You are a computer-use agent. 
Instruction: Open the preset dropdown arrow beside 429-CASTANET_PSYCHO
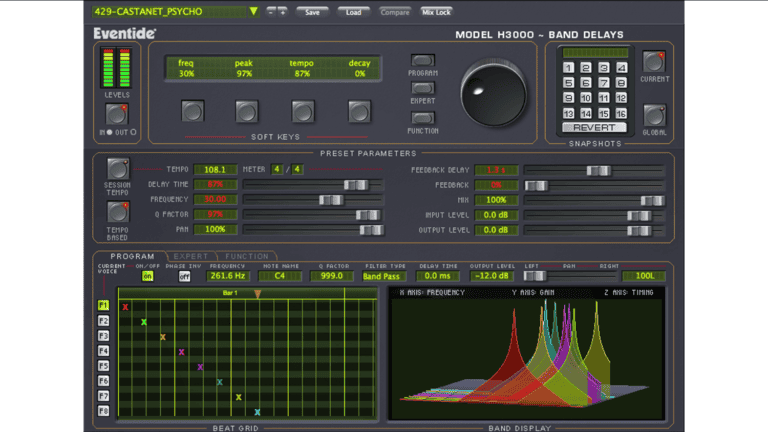253,11
